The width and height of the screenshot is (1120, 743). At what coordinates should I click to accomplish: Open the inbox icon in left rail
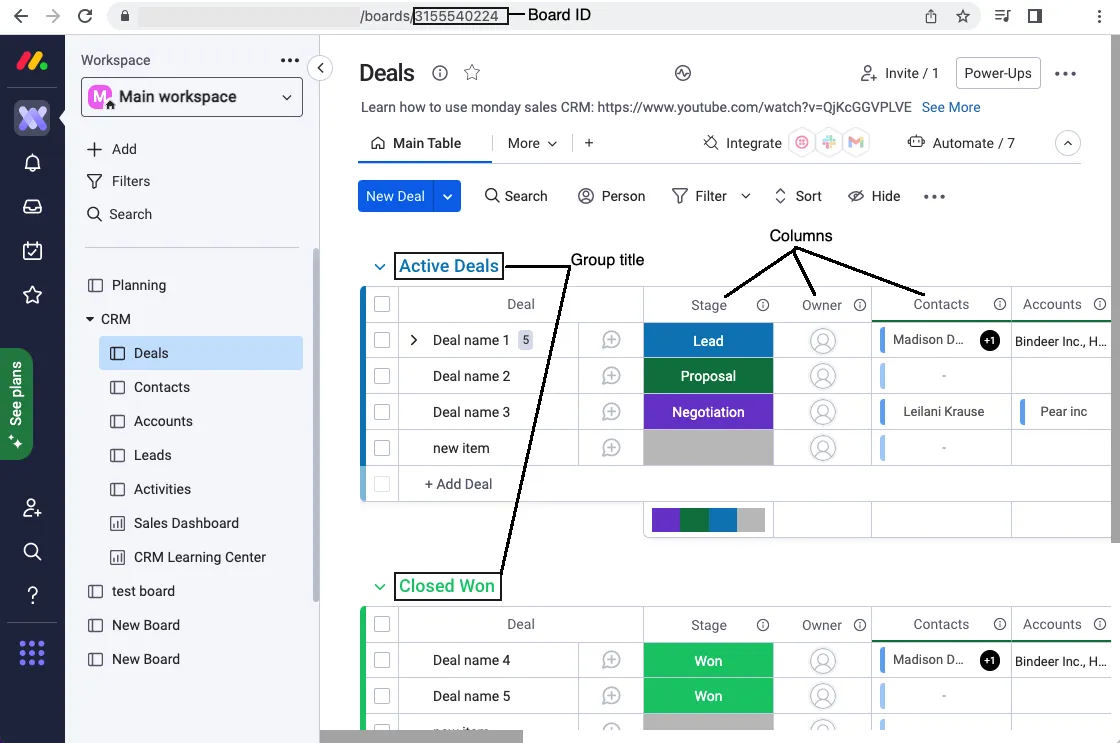(x=32, y=206)
